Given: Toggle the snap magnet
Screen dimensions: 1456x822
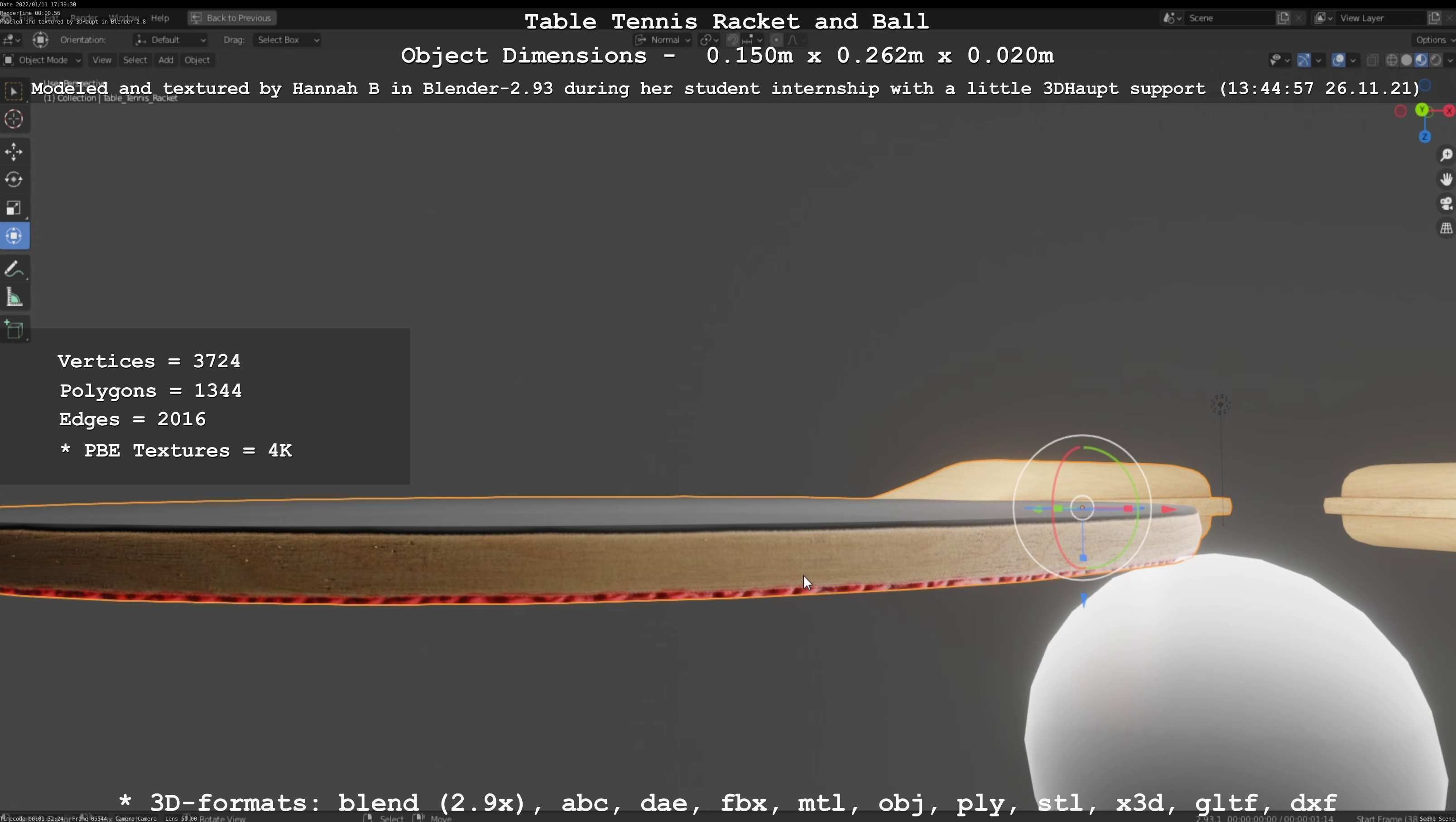Looking at the screenshot, I should click(x=732, y=39).
